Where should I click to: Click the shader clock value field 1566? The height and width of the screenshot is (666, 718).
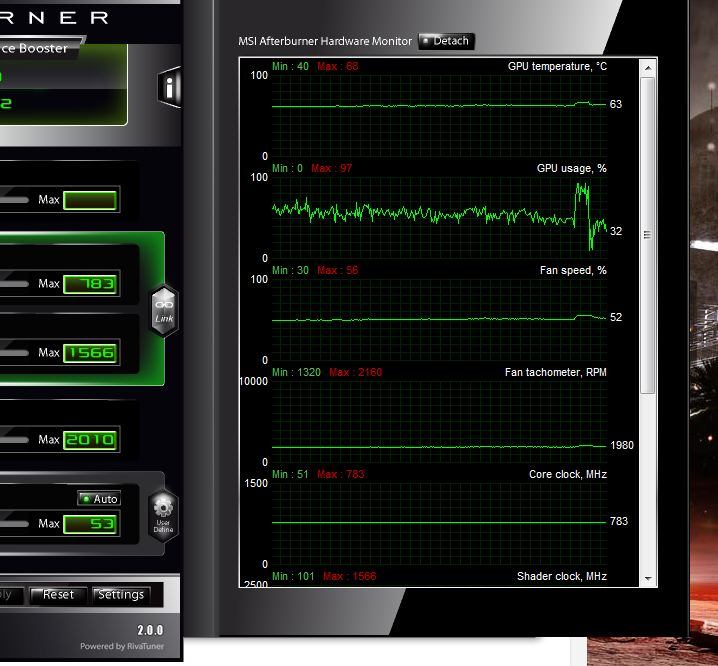pyautogui.click(x=90, y=353)
